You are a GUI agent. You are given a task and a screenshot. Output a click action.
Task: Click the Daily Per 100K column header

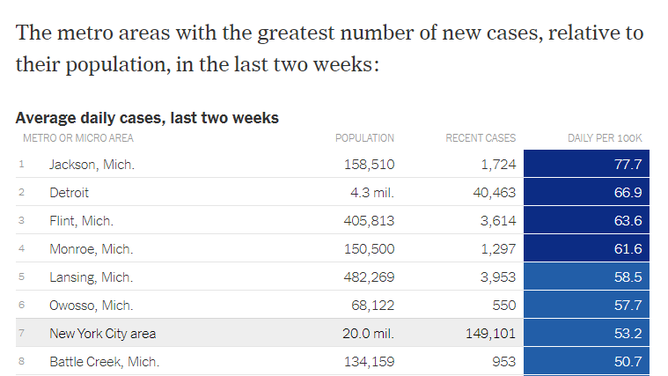click(x=605, y=138)
